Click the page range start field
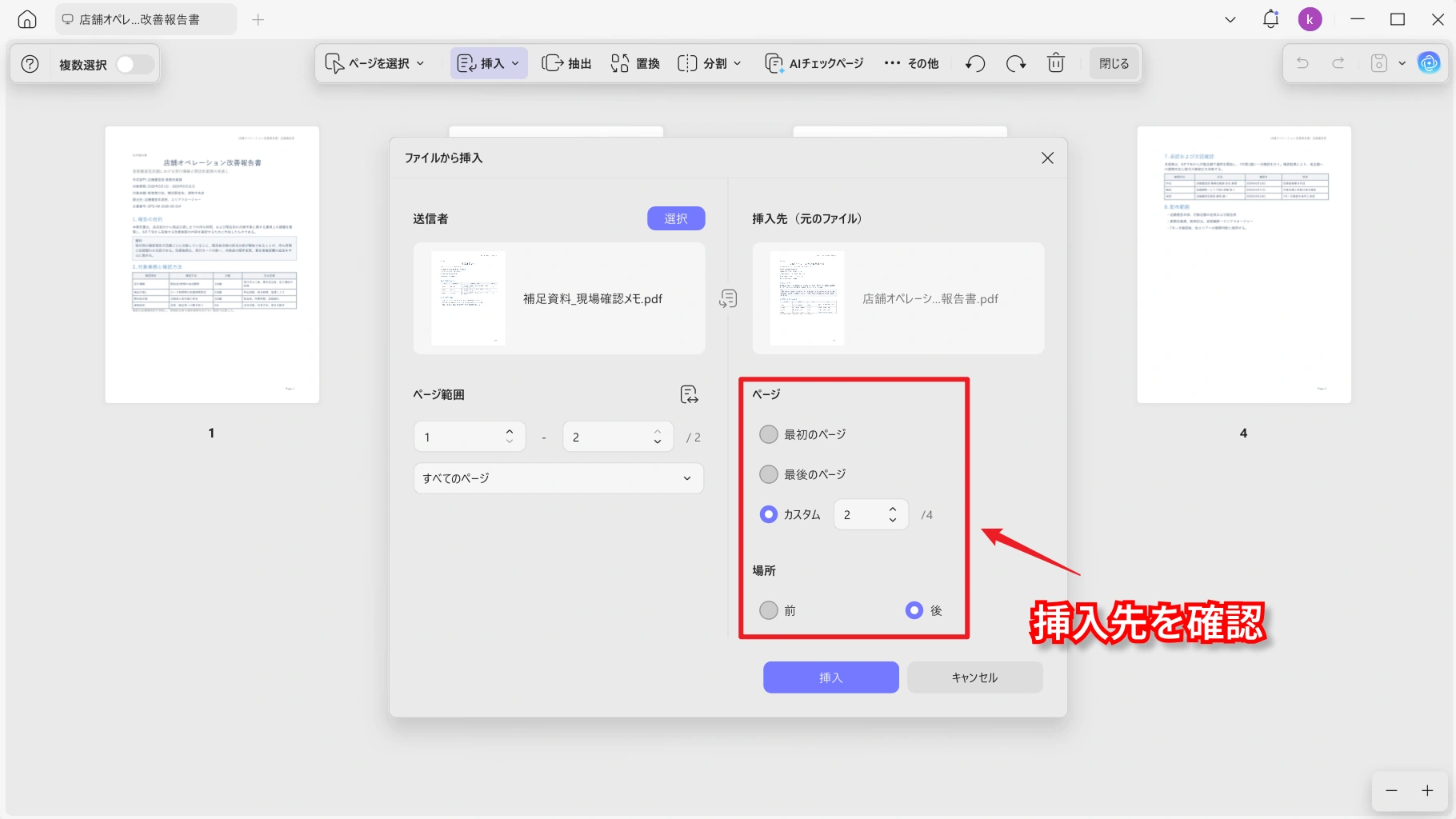The image size is (1456, 819). click(x=470, y=437)
